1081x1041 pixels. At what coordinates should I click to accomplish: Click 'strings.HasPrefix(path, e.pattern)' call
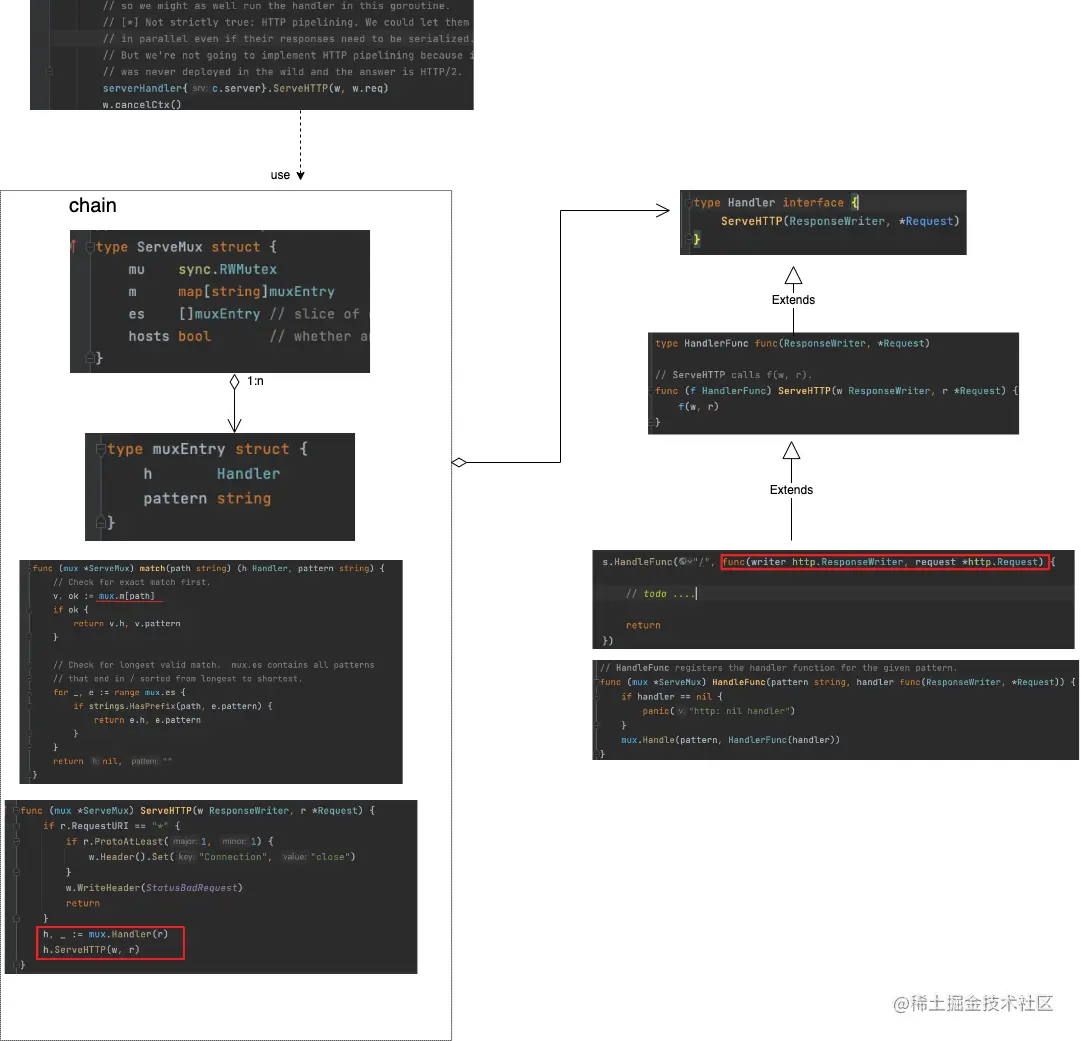tap(175, 706)
